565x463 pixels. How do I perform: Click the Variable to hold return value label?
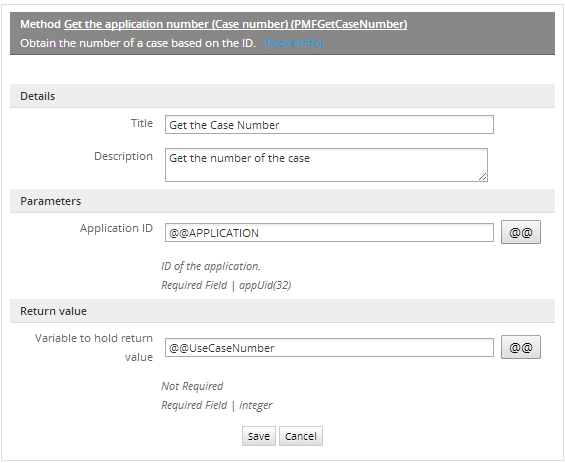94,348
